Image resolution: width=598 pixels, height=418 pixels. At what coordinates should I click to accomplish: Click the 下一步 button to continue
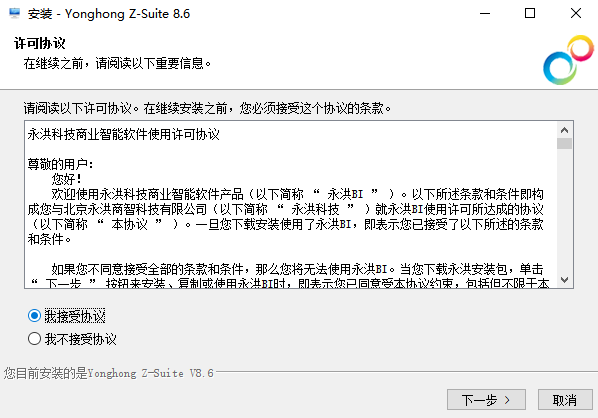pos(486,400)
